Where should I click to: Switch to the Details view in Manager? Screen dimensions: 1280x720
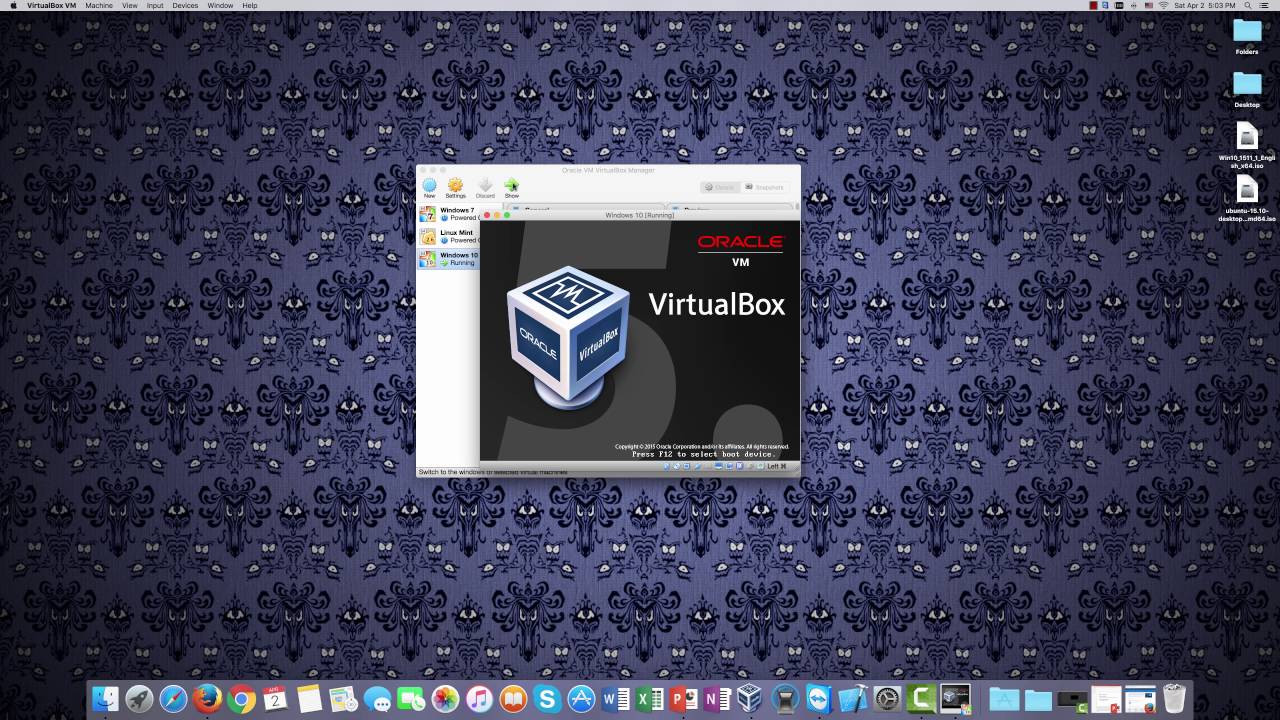click(720, 187)
